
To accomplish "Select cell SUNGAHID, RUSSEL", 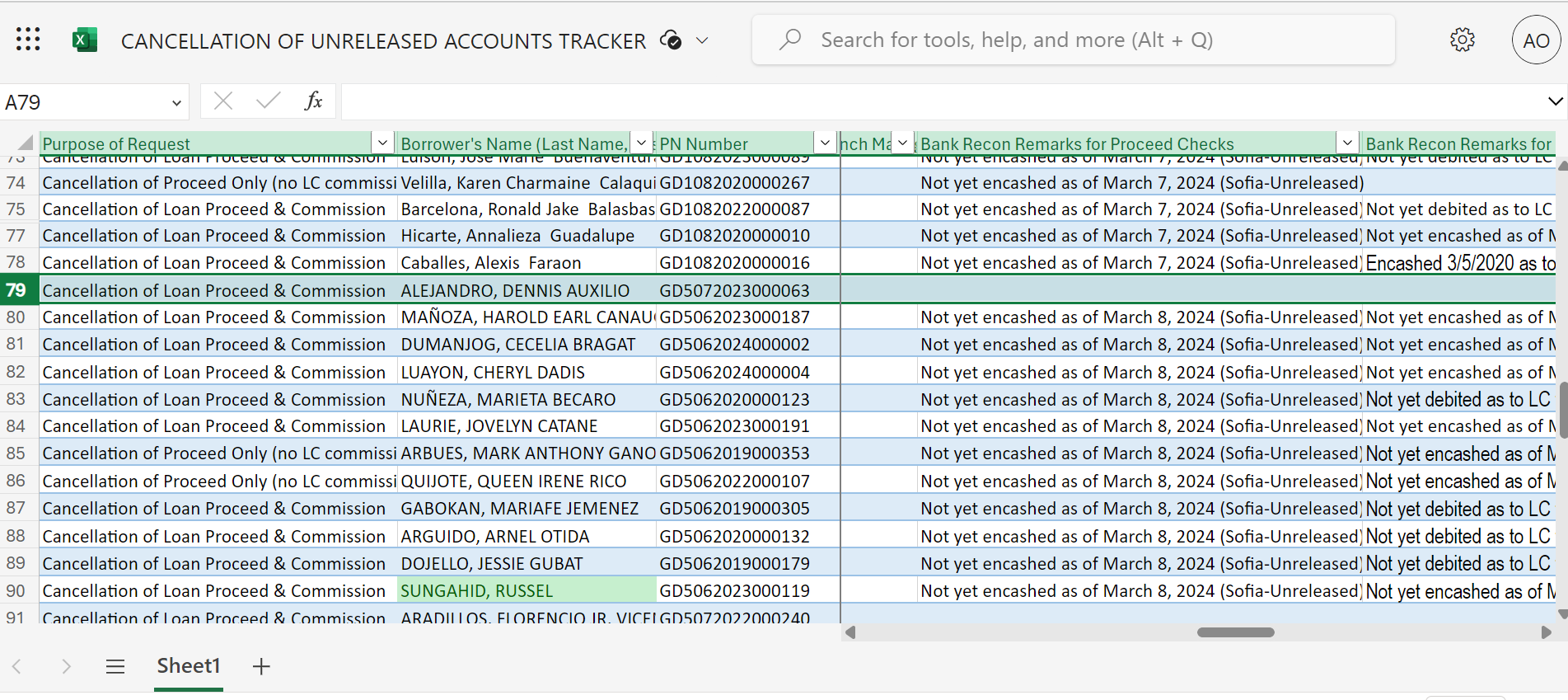I will pos(527,591).
